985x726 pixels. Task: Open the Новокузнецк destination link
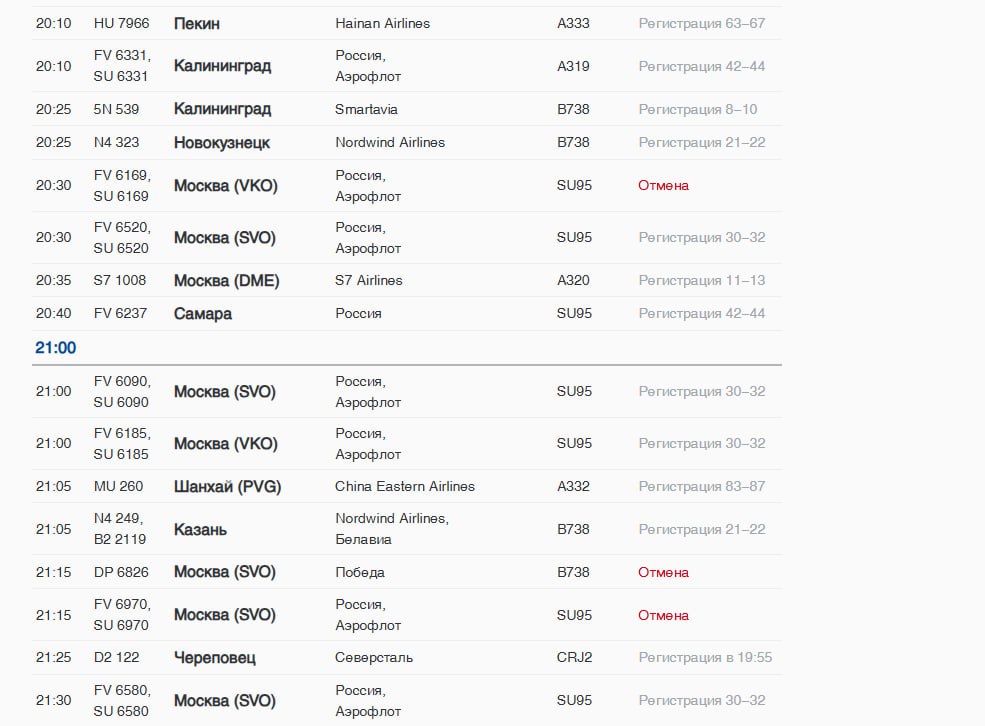[x=222, y=143]
